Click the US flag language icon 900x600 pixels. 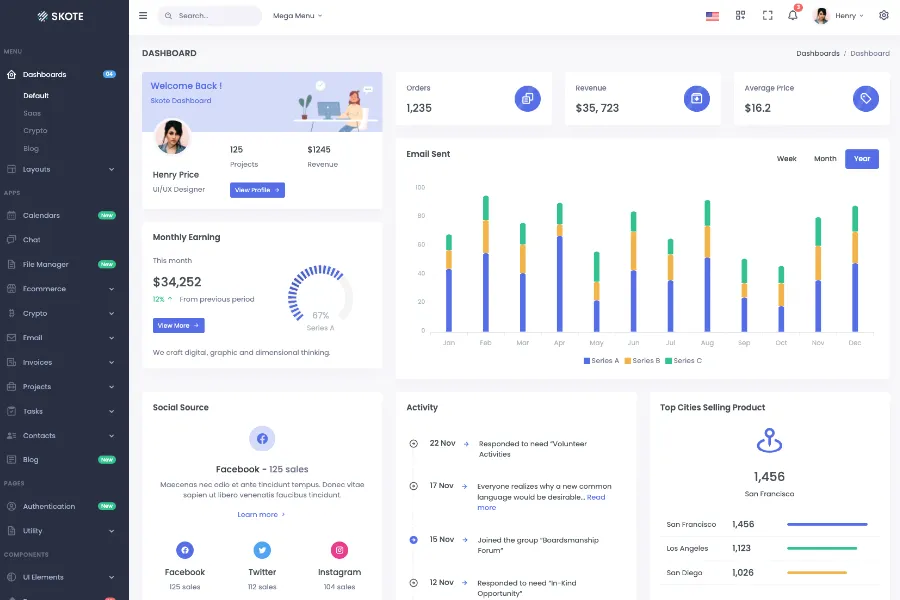point(712,16)
